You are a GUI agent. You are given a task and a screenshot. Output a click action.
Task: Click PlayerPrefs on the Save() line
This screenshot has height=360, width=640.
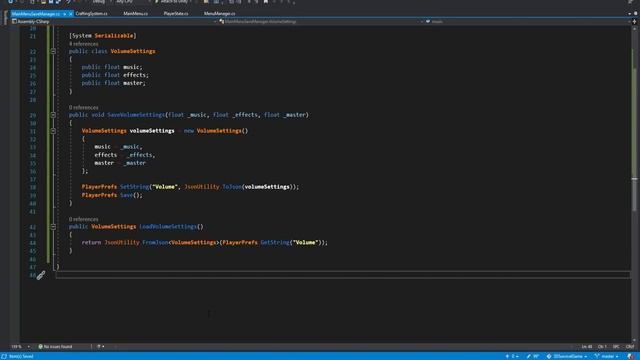click(x=99, y=195)
